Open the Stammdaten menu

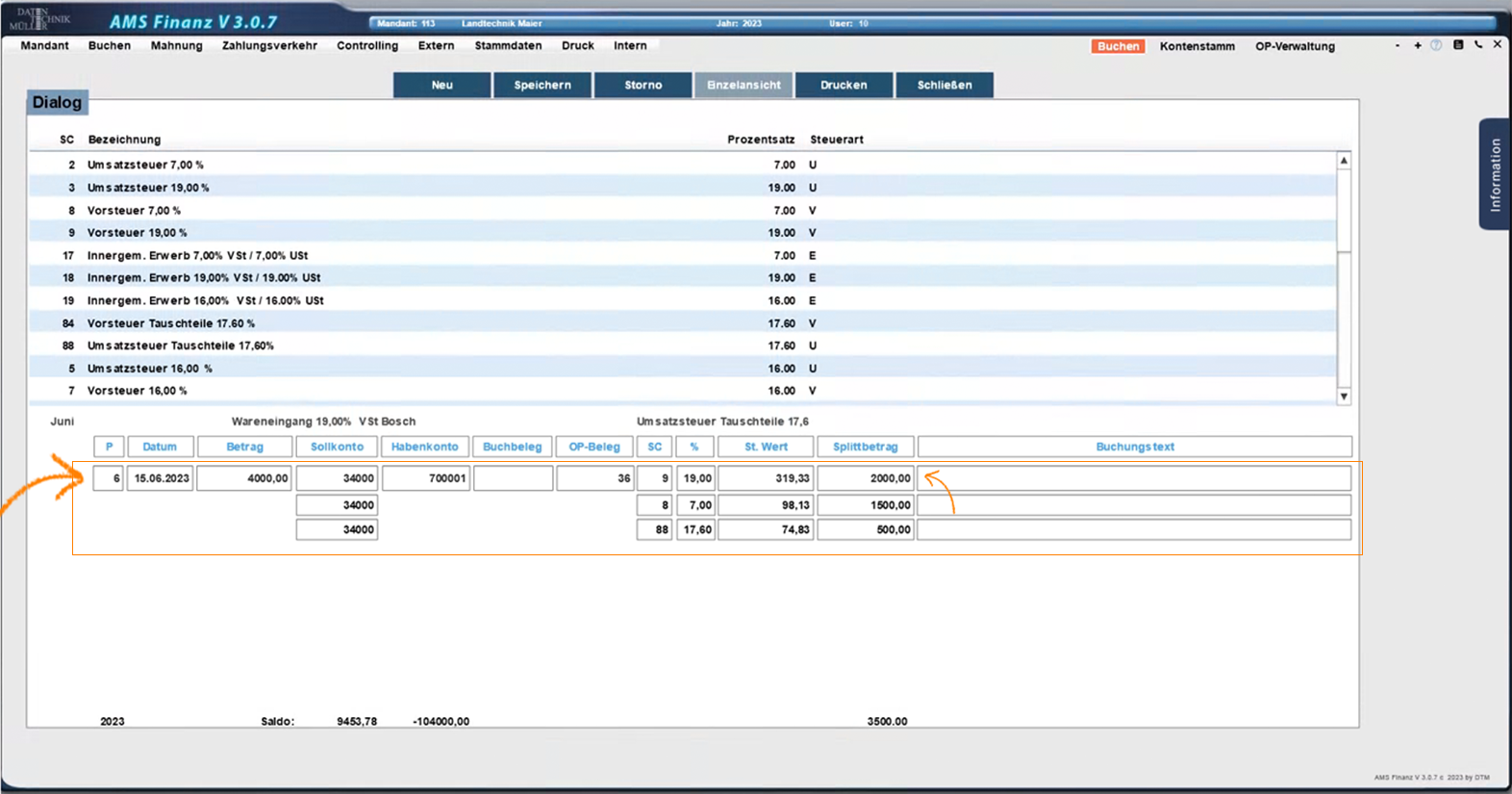click(508, 45)
